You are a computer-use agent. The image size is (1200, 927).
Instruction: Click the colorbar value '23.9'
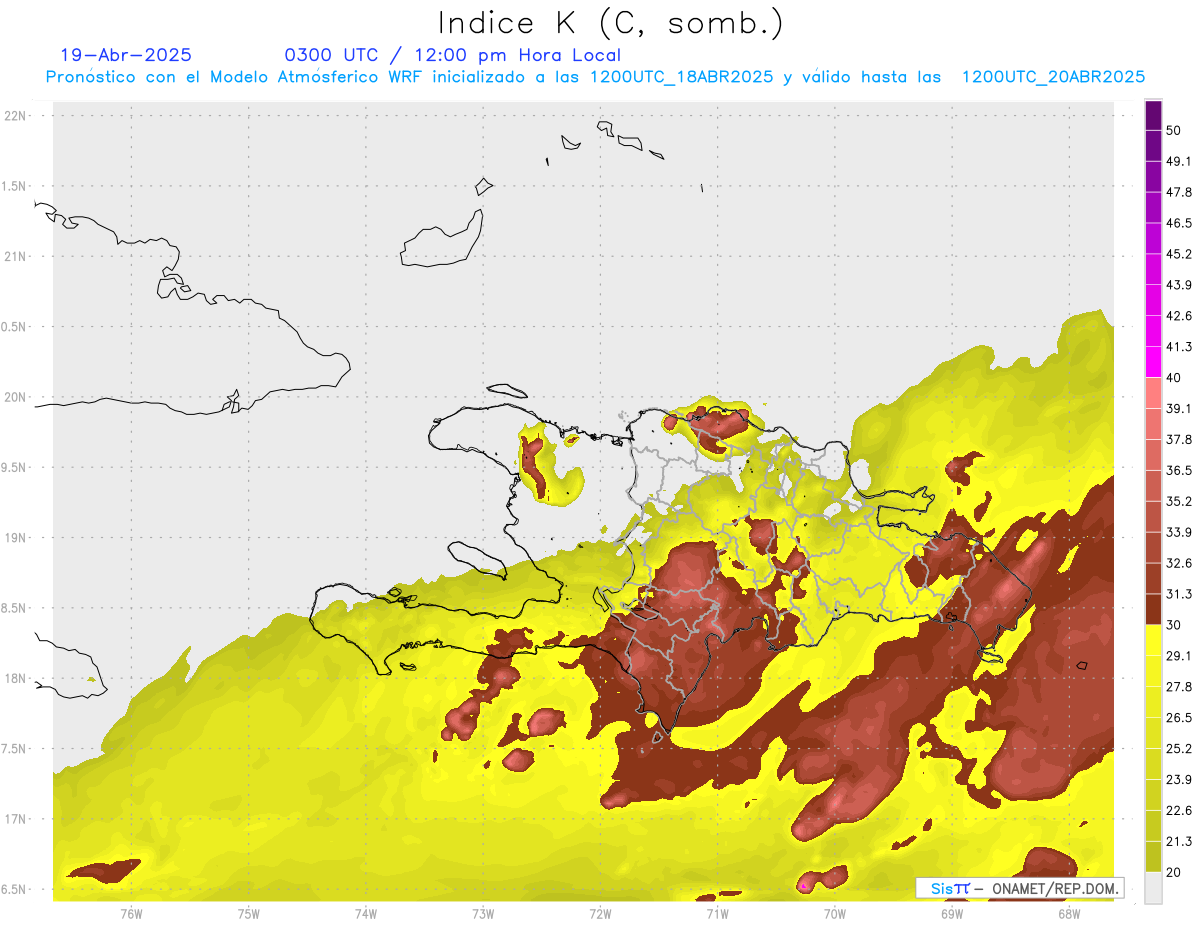1179,780
